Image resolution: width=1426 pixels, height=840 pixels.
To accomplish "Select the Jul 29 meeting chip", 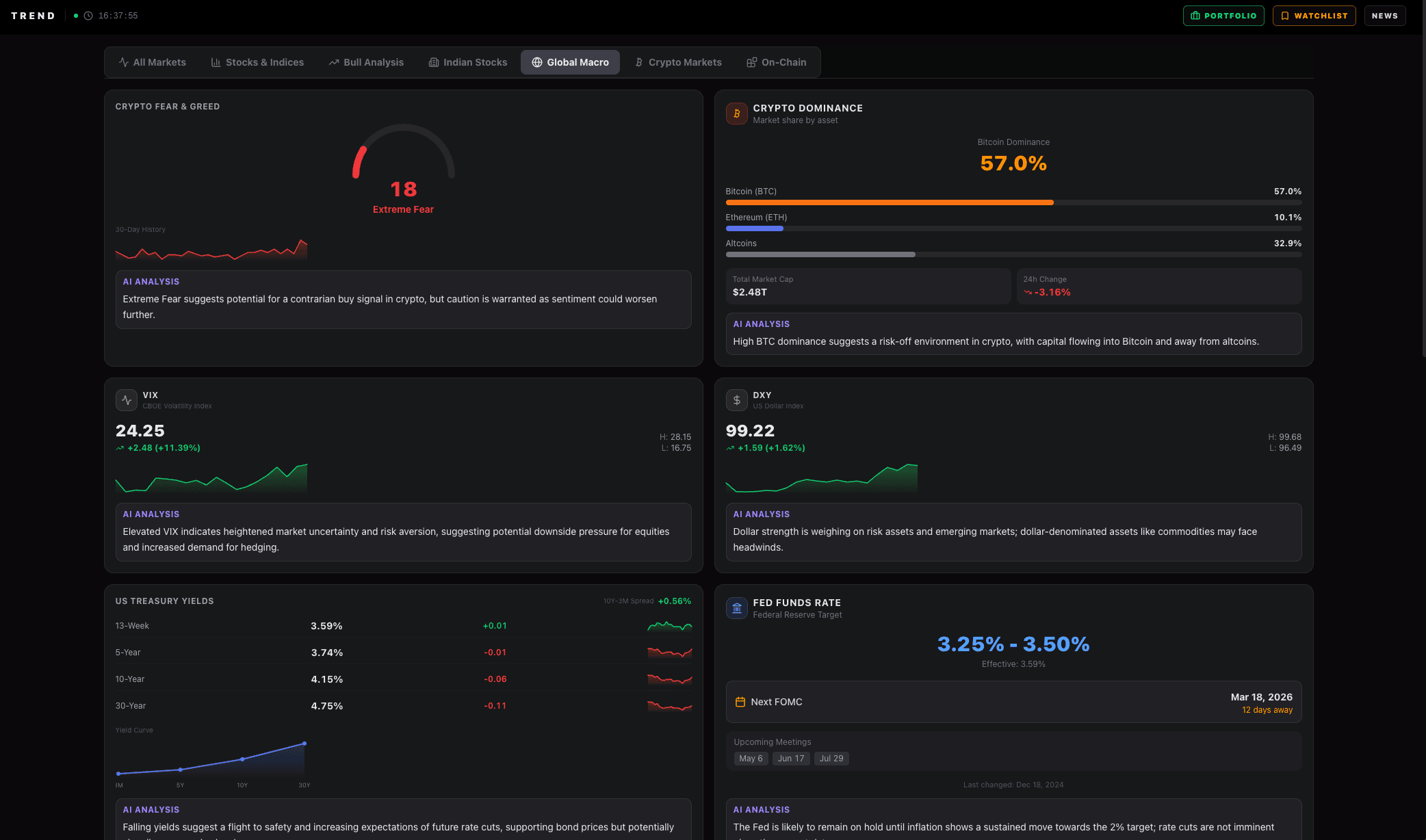I will pos(831,758).
